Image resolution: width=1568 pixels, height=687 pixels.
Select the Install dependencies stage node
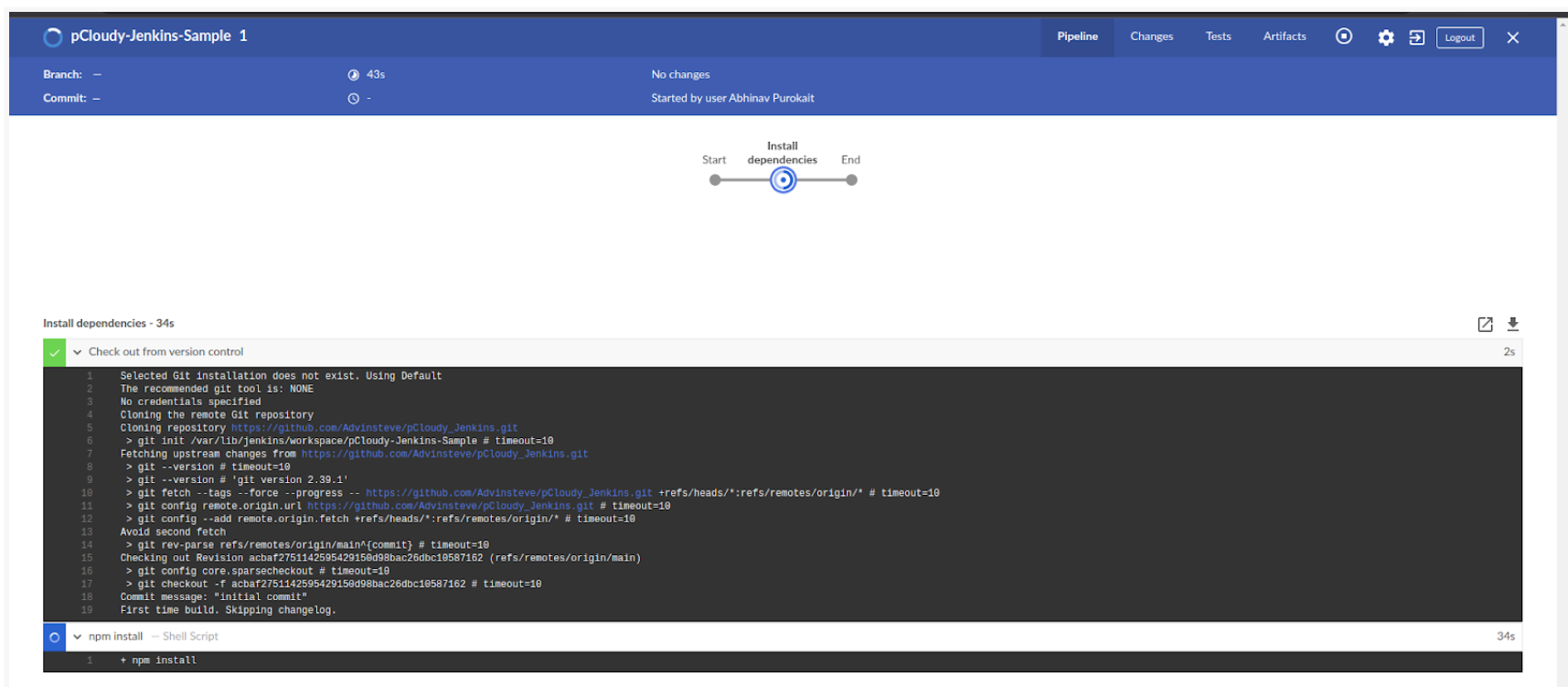click(x=783, y=180)
